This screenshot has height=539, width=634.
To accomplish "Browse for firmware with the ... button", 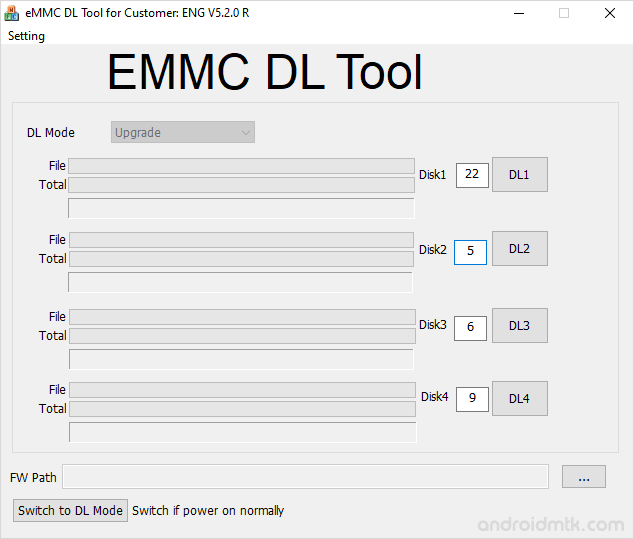I will click(584, 477).
